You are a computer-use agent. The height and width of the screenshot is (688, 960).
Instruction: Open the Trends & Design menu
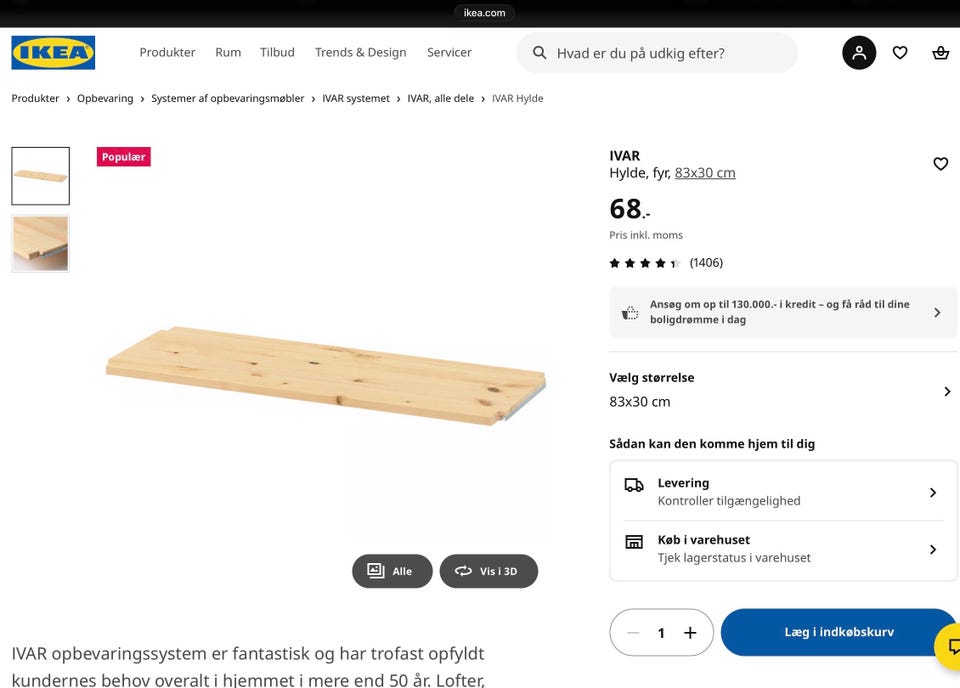[360, 53]
